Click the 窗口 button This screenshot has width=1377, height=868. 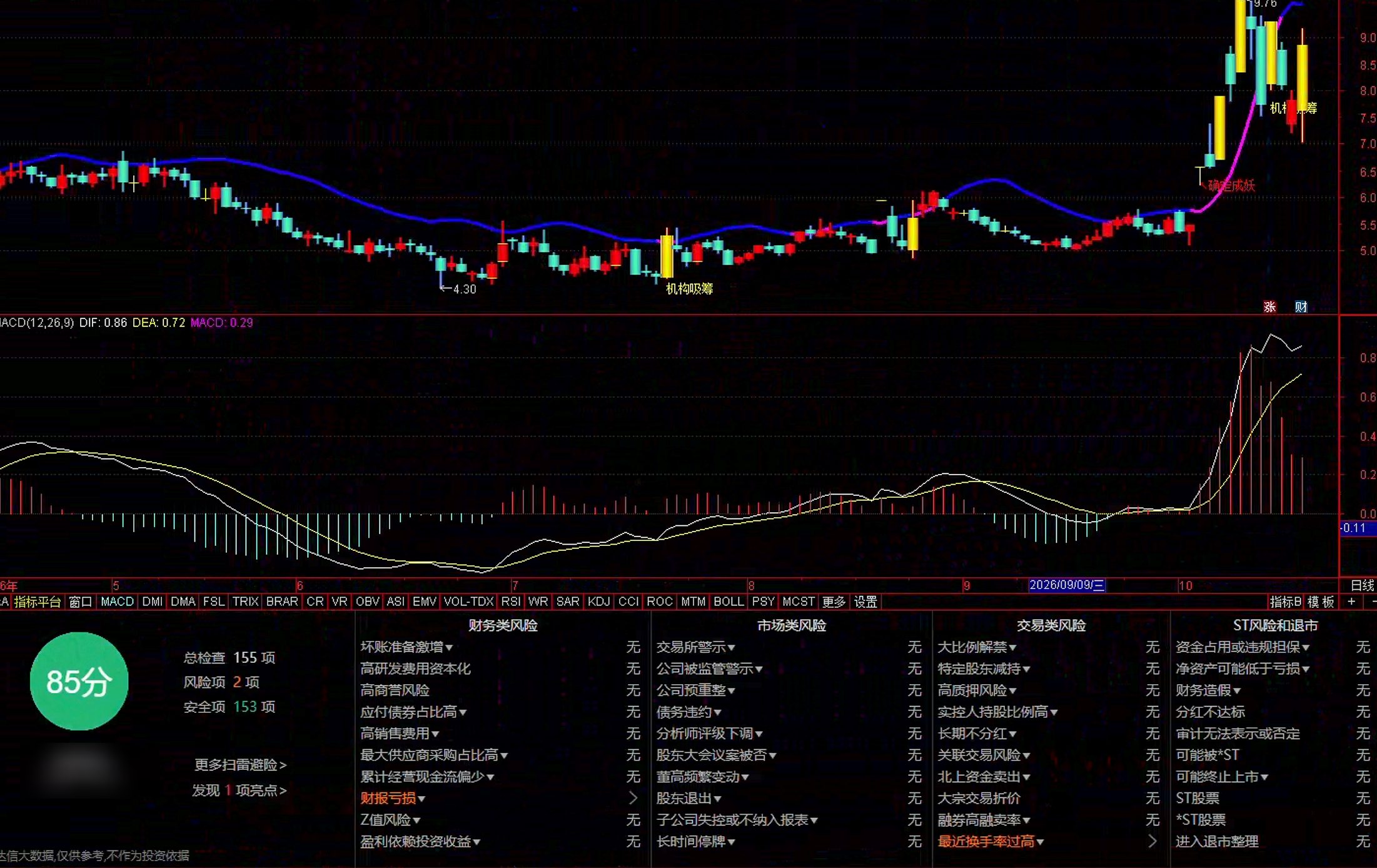tap(81, 602)
